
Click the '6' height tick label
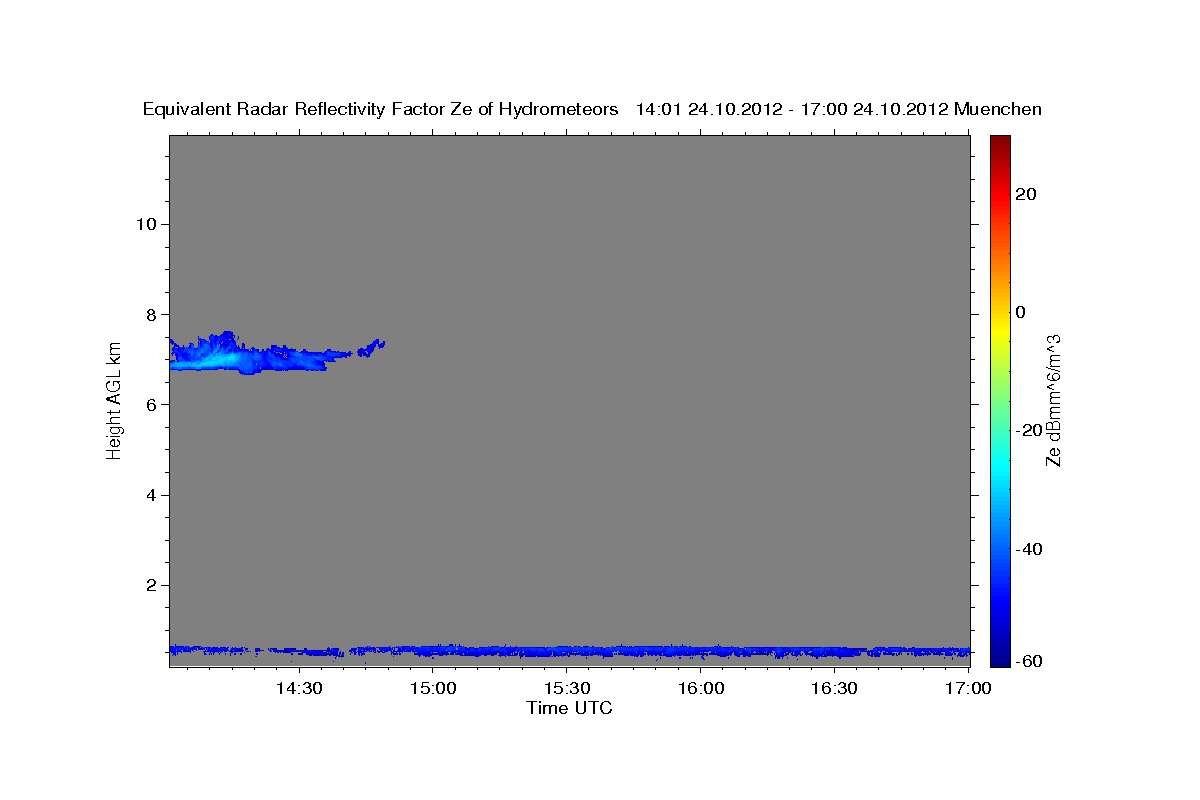pyautogui.click(x=150, y=404)
